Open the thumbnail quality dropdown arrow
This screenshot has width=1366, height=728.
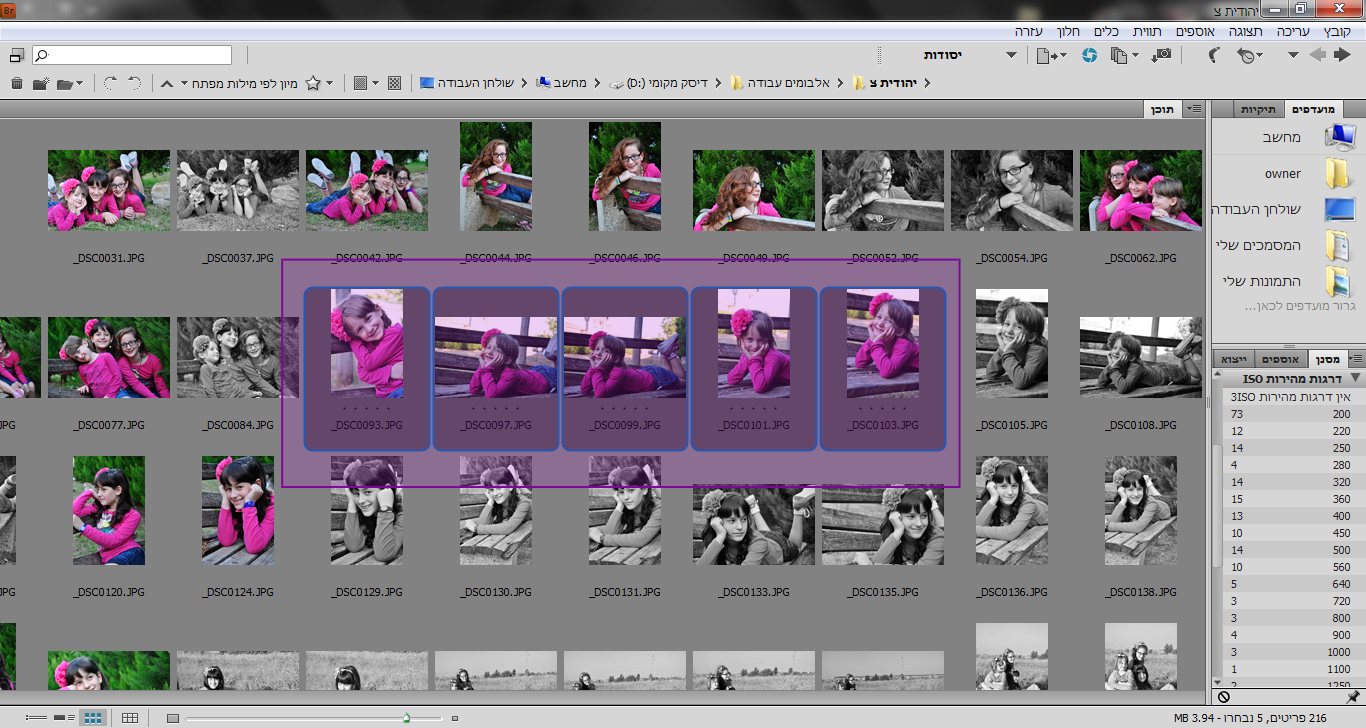(x=376, y=83)
